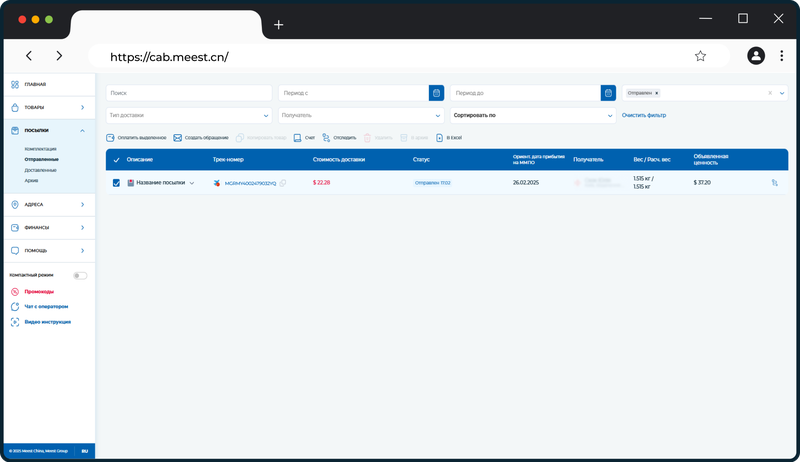This screenshot has width=800, height=462.
Task: Expand the 'Финансы' sidebar menu
Action: (49, 227)
